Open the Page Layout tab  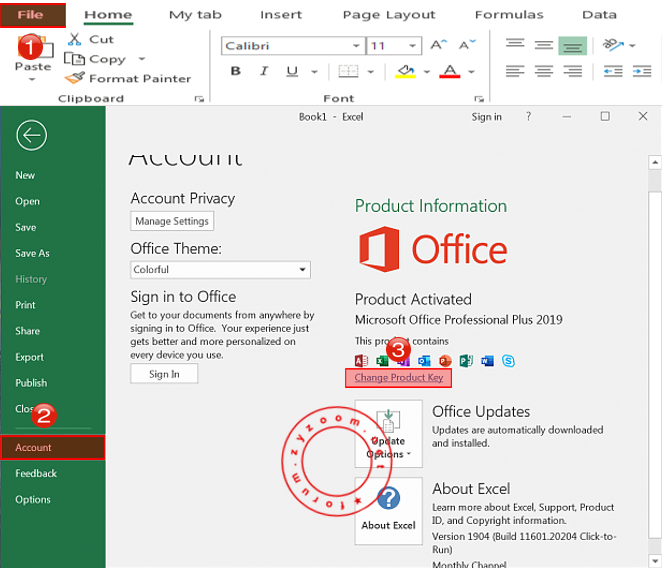tap(389, 15)
